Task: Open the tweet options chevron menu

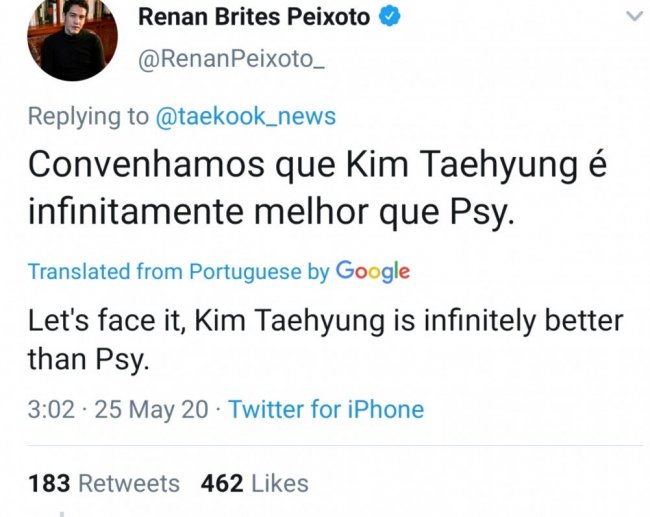Action: click(632, 16)
